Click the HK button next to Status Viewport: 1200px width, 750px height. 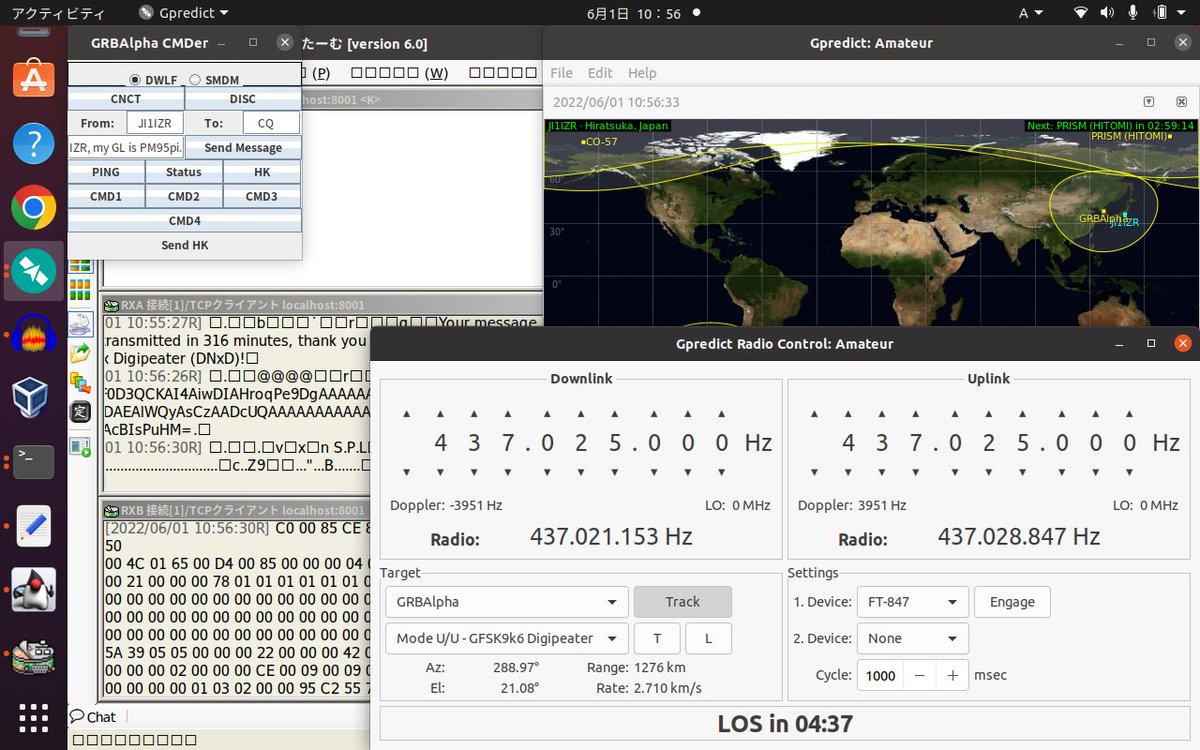(x=262, y=172)
